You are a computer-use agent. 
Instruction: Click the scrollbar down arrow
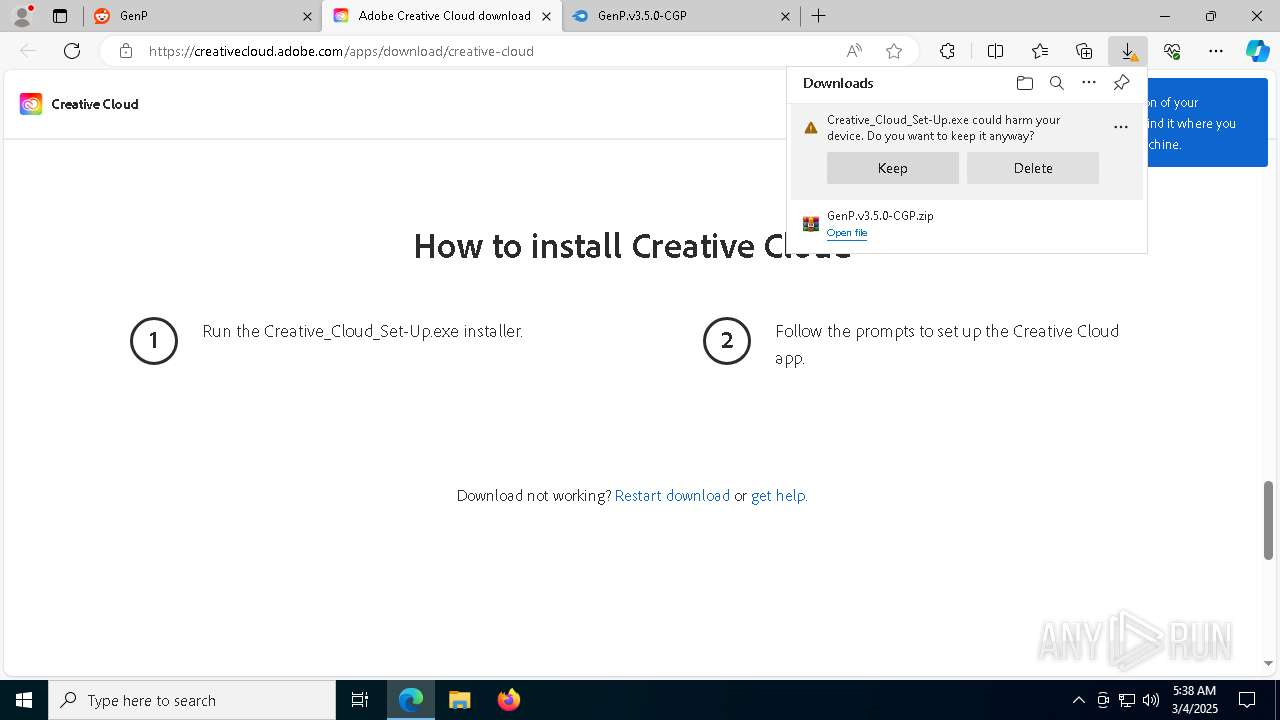1268,663
